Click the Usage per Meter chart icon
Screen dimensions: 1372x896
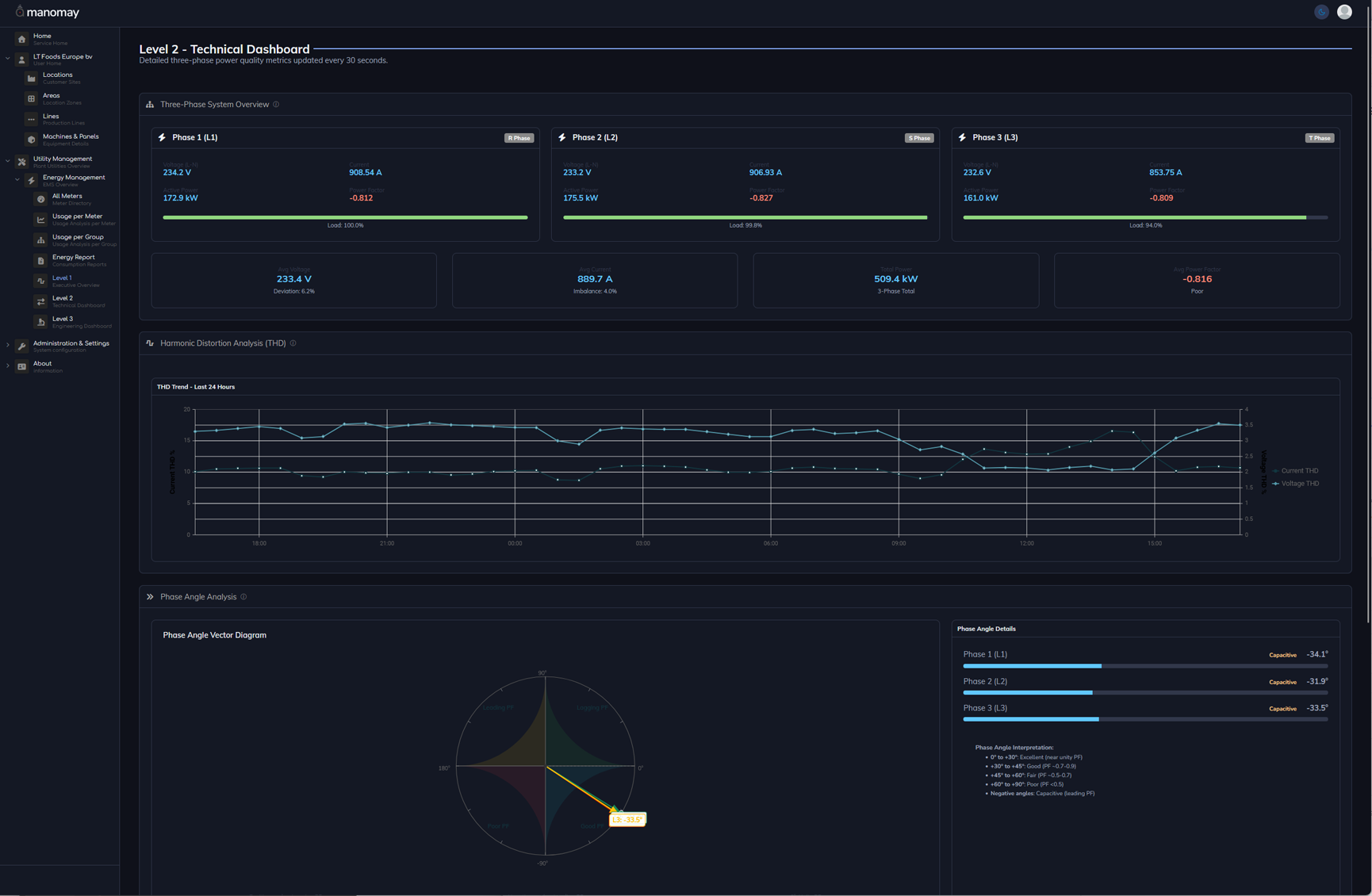pyautogui.click(x=41, y=220)
